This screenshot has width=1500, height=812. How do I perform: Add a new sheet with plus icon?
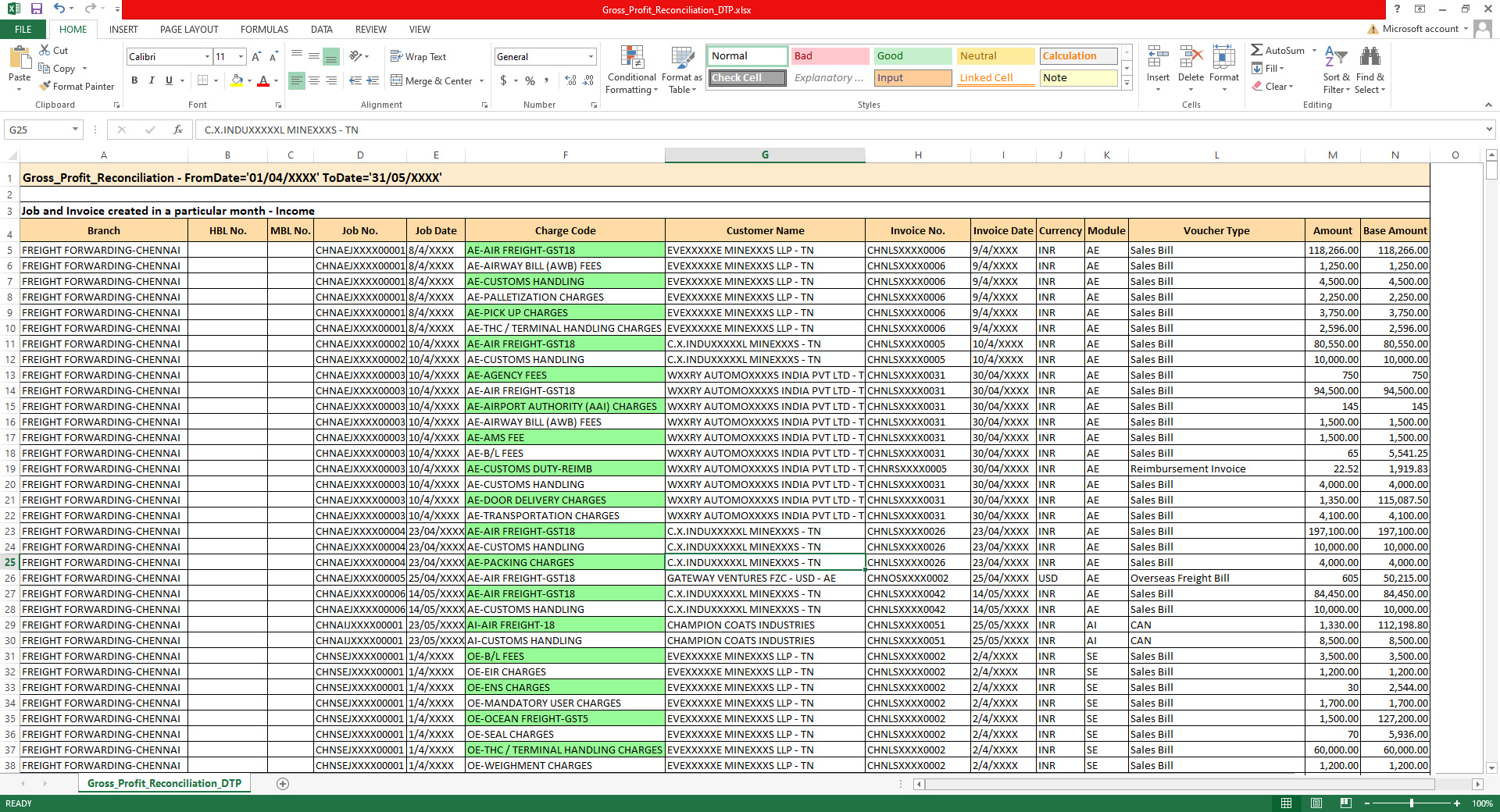pyautogui.click(x=283, y=784)
